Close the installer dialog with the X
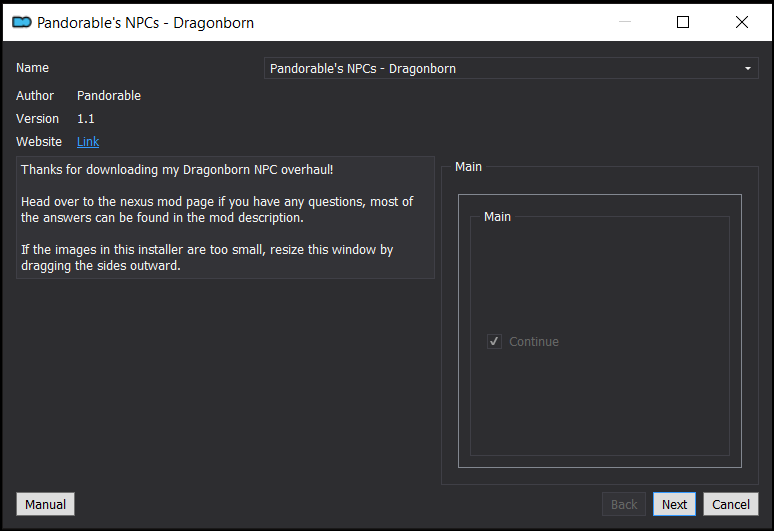774x531 pixels. point(741,22)
